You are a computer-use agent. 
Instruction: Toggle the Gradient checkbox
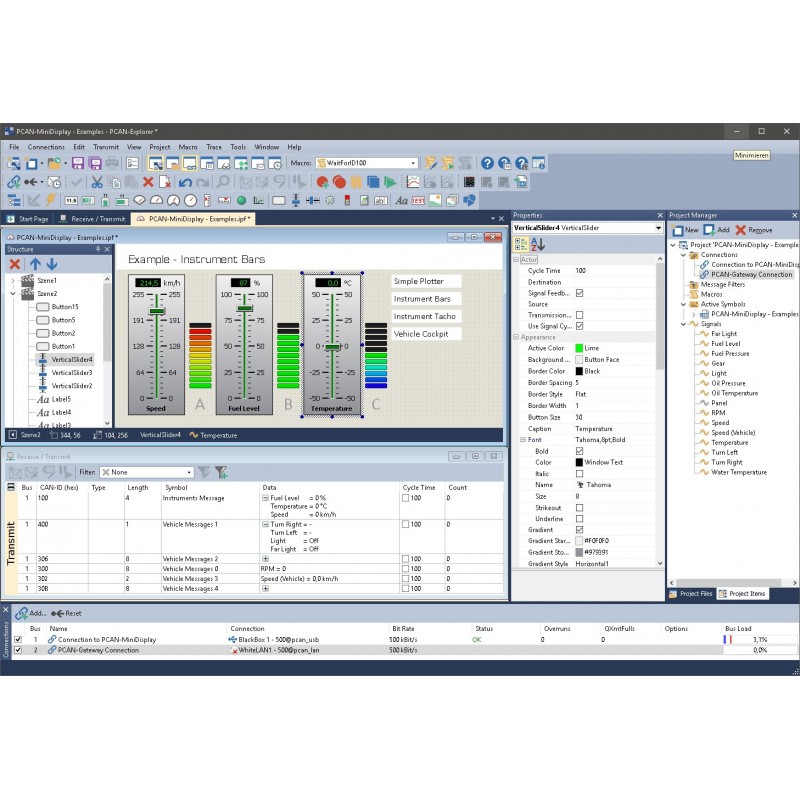point(580,530)
